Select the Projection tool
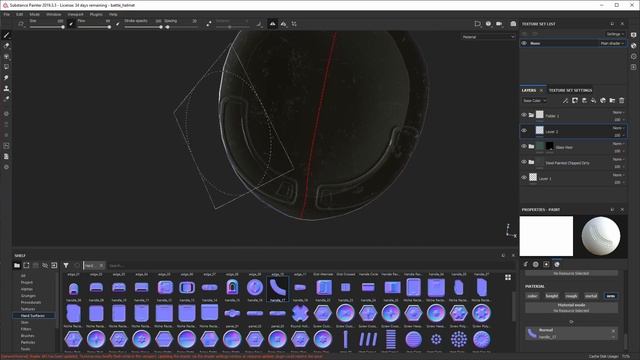 click(x=6, y=57)
